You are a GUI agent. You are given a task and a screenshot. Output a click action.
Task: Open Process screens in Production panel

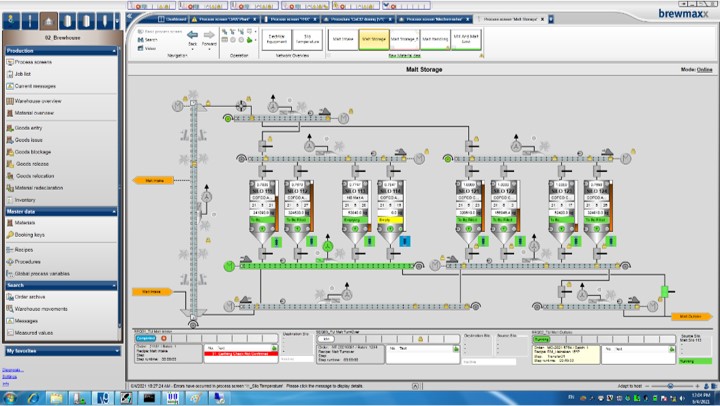34,62
